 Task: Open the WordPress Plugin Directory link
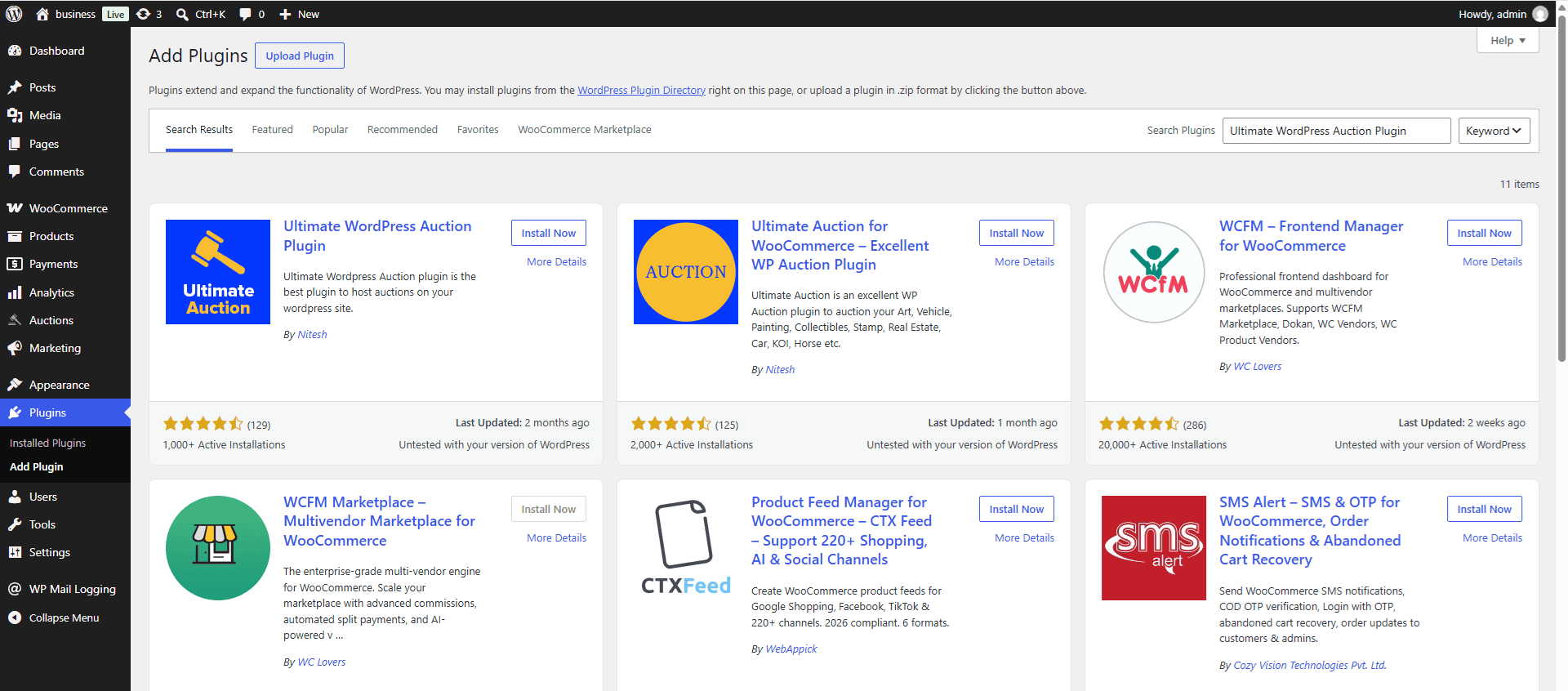pyautogui.click(x=641, y=91)
